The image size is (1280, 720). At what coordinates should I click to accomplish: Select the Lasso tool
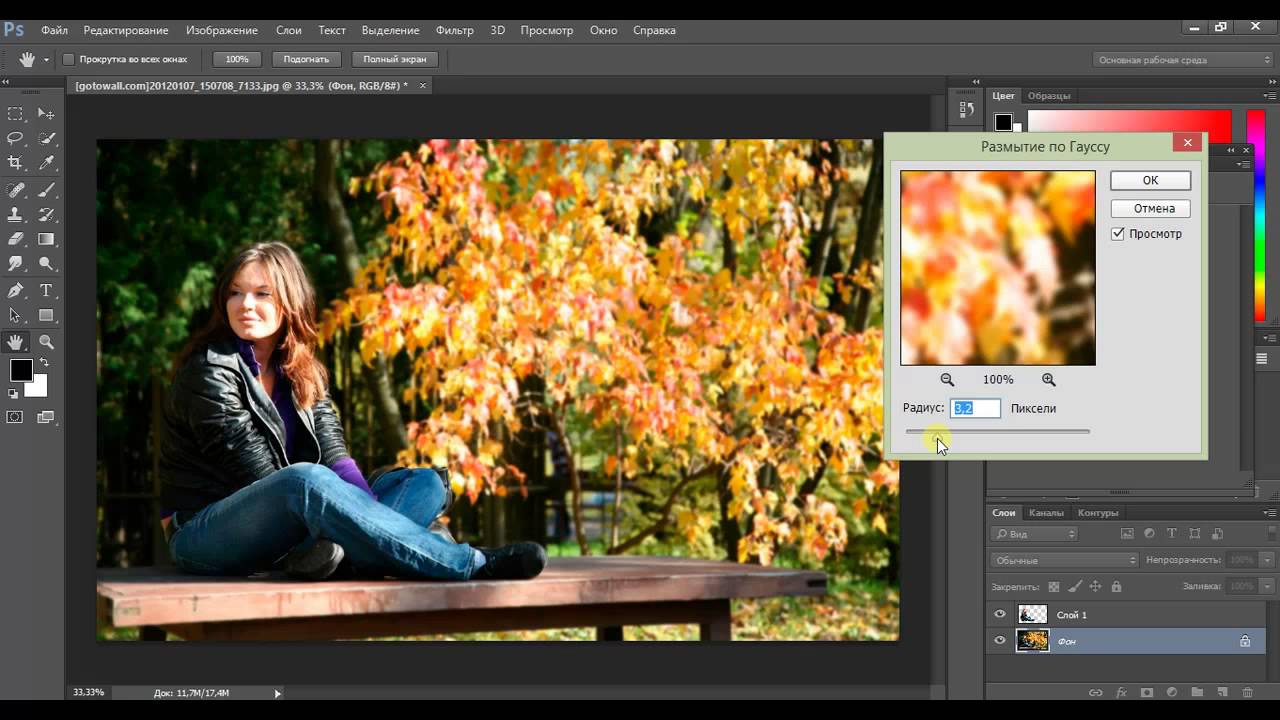15,138
